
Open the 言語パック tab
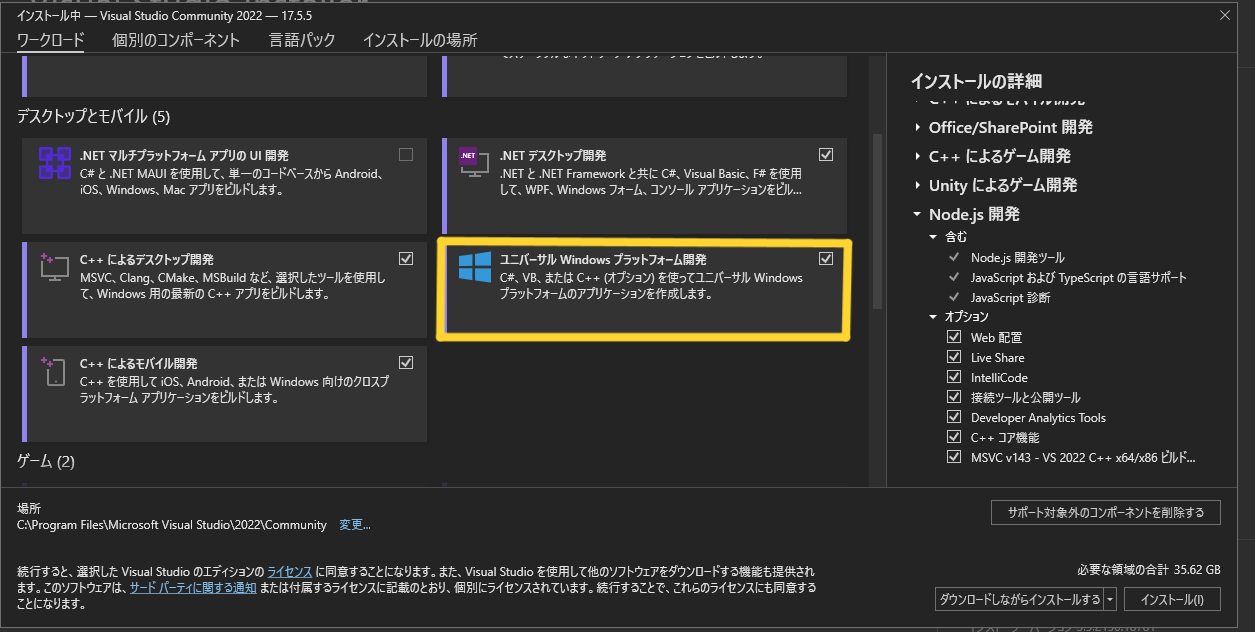(302, 39)
